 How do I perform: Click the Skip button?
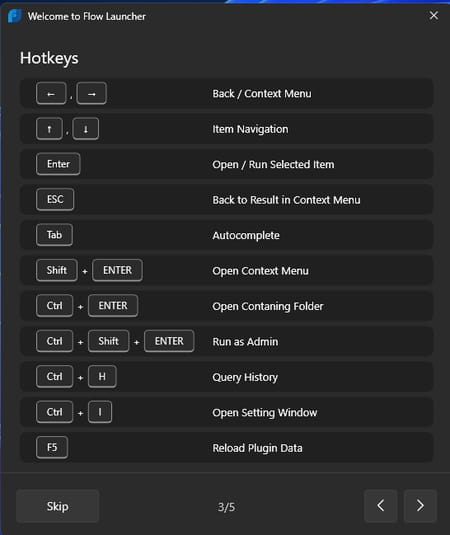point(57,506)
